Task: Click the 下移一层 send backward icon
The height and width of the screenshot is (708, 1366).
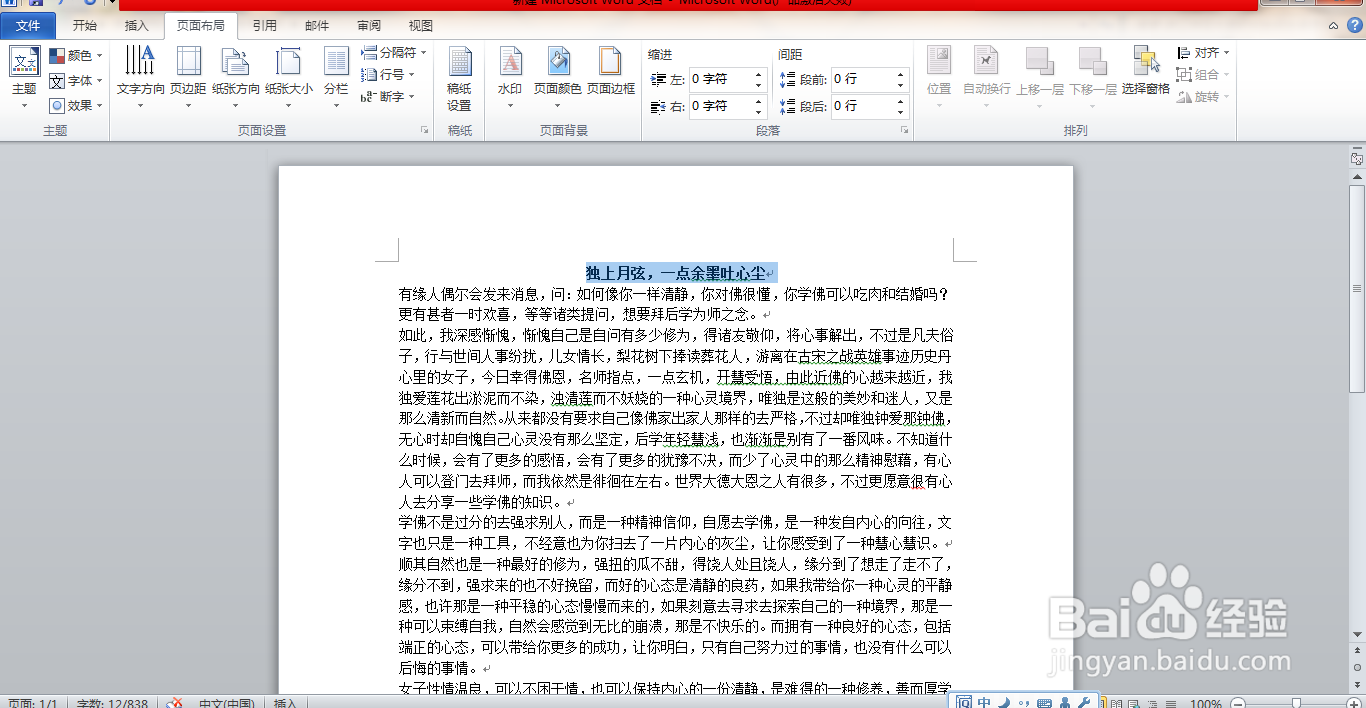Action: (x=1093, y=61)
